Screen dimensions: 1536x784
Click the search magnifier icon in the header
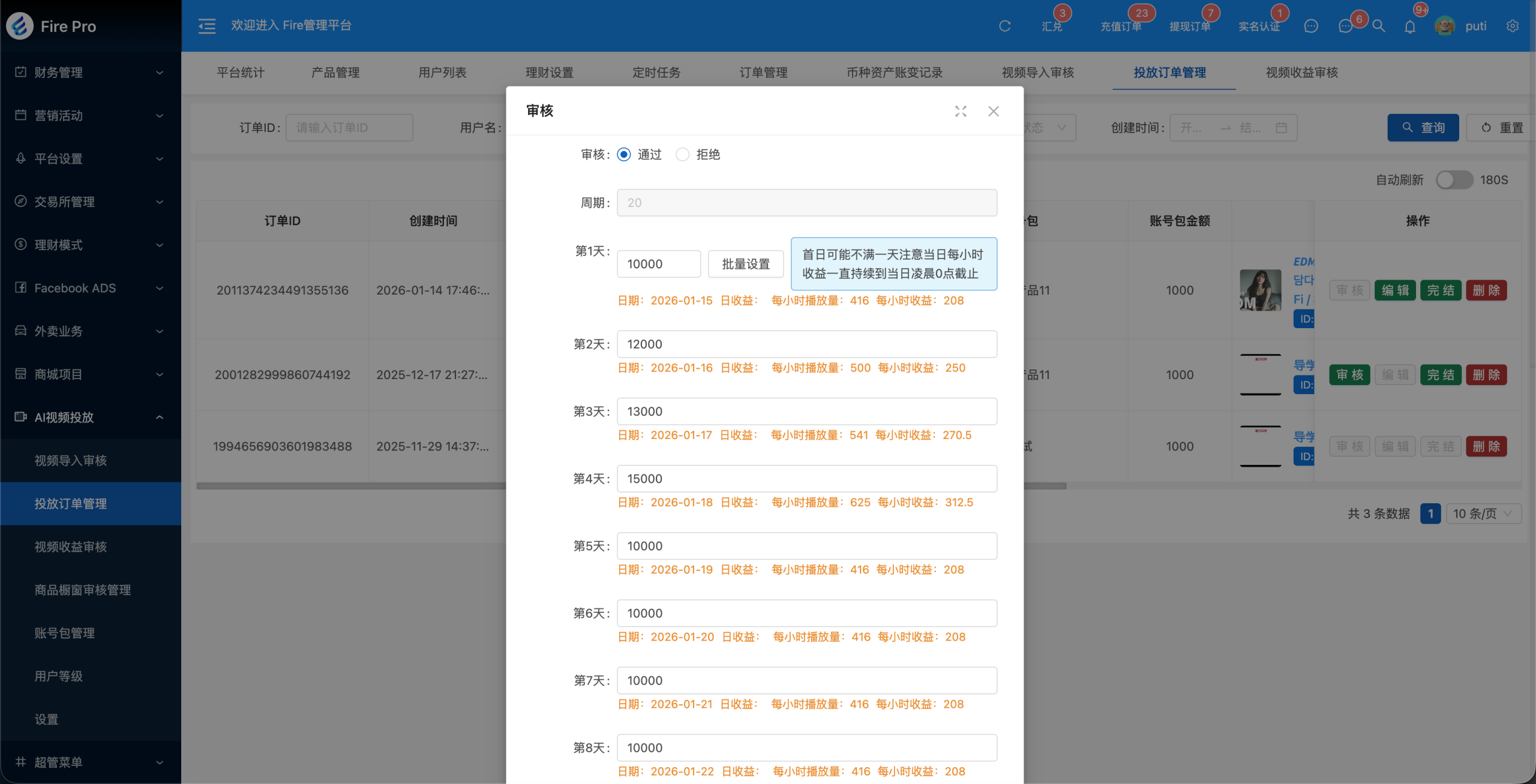coord(1379,26)
